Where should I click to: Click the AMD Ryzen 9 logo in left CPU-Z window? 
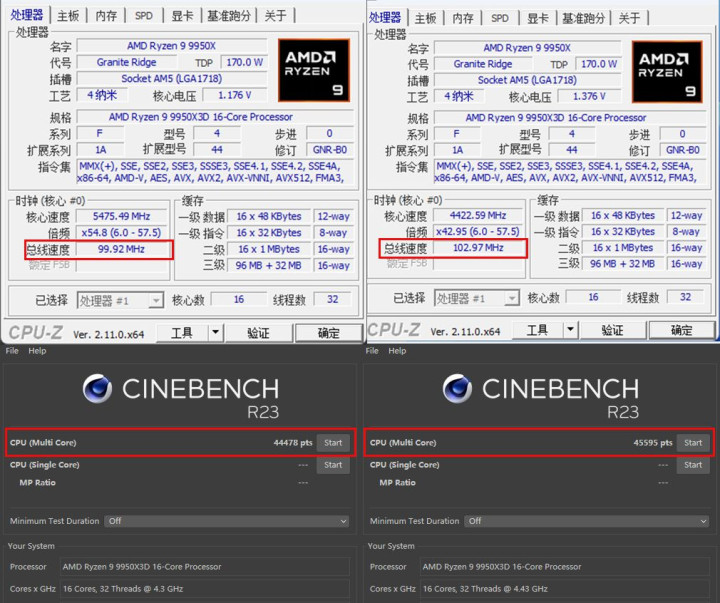pos(315,70)
